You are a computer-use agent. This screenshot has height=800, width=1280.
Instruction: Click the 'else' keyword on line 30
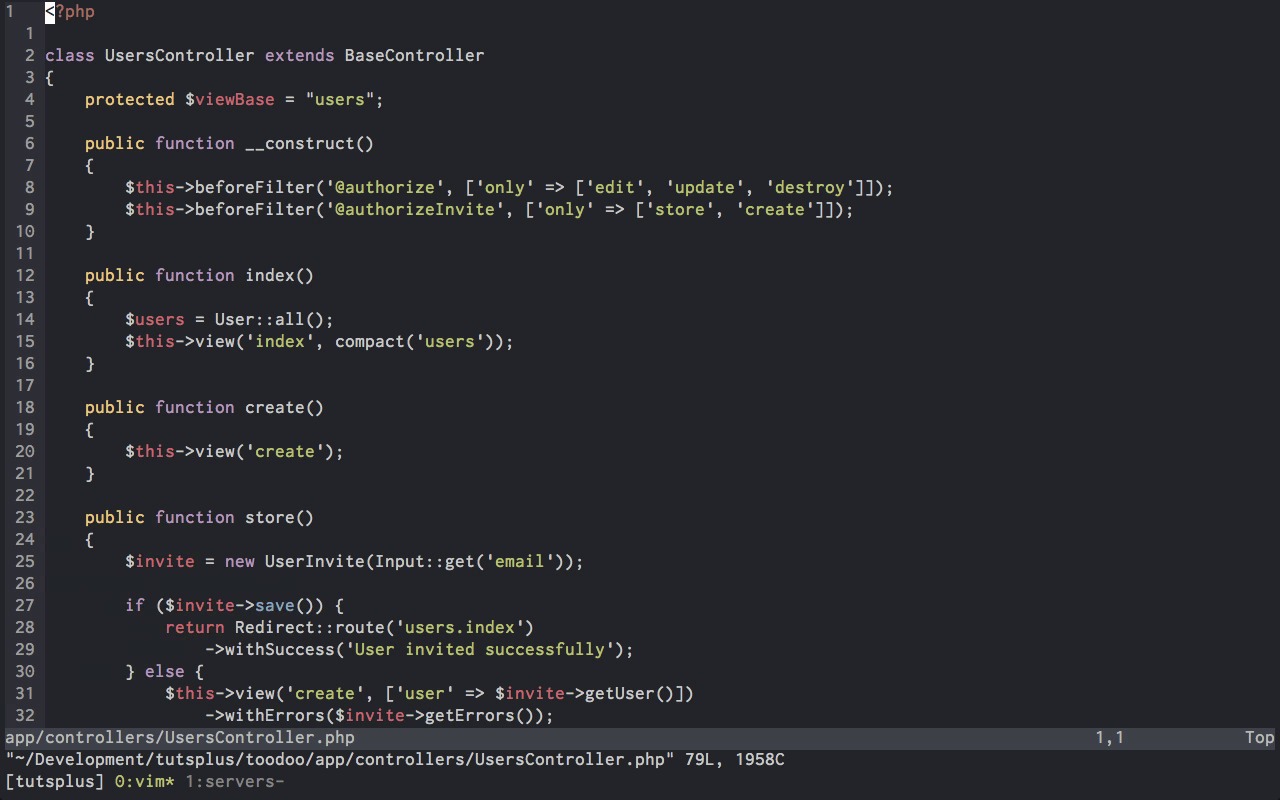tap(165, 672)
